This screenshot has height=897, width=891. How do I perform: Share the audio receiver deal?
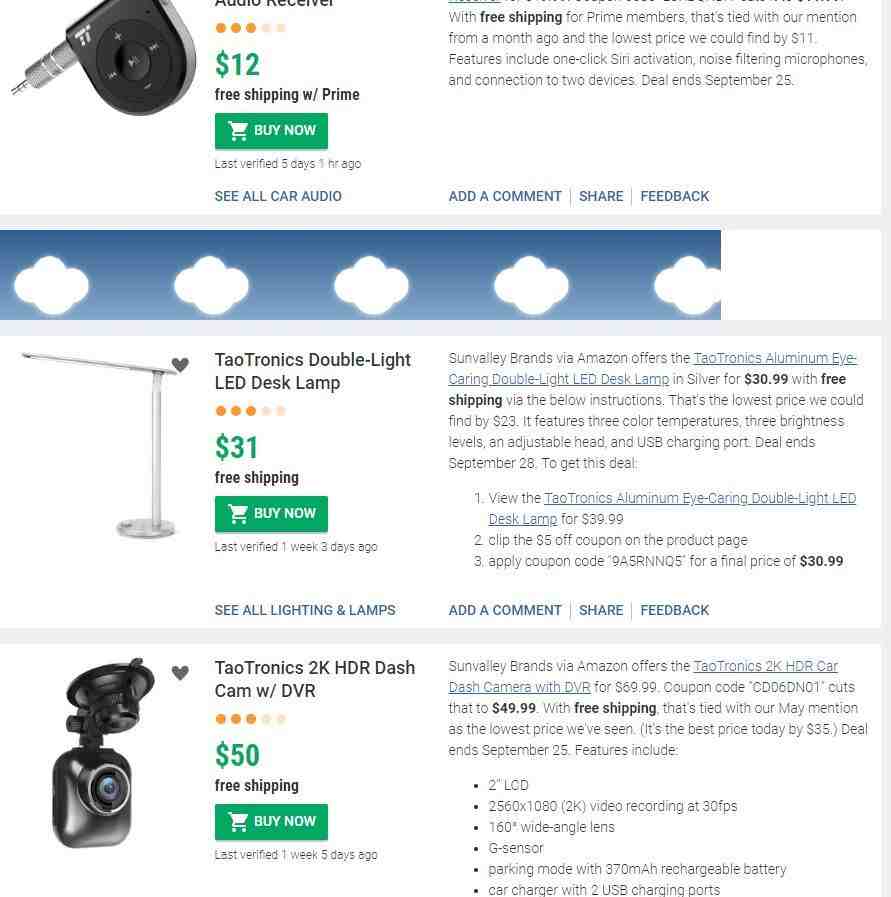point(601,196)
